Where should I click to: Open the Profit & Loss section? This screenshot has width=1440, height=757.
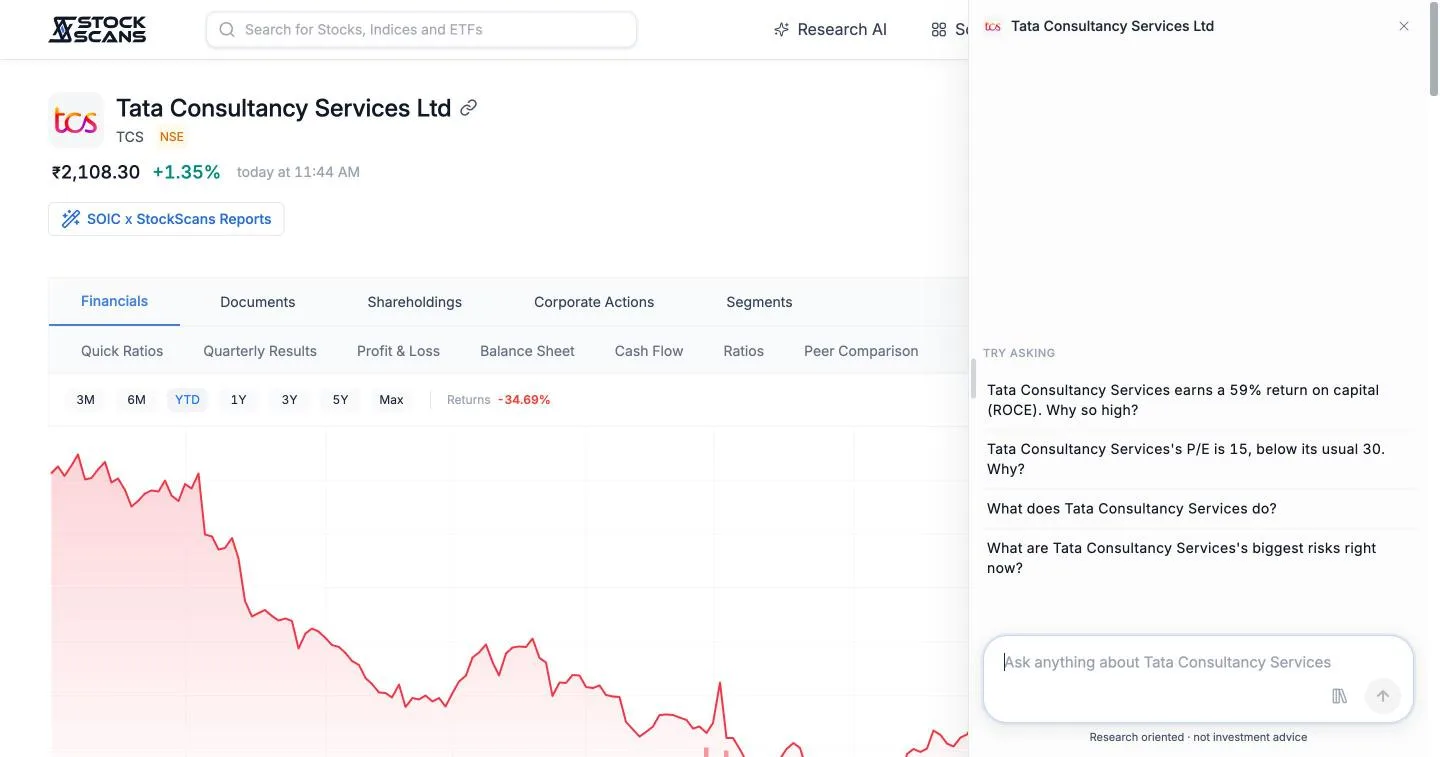click(398, 351)
